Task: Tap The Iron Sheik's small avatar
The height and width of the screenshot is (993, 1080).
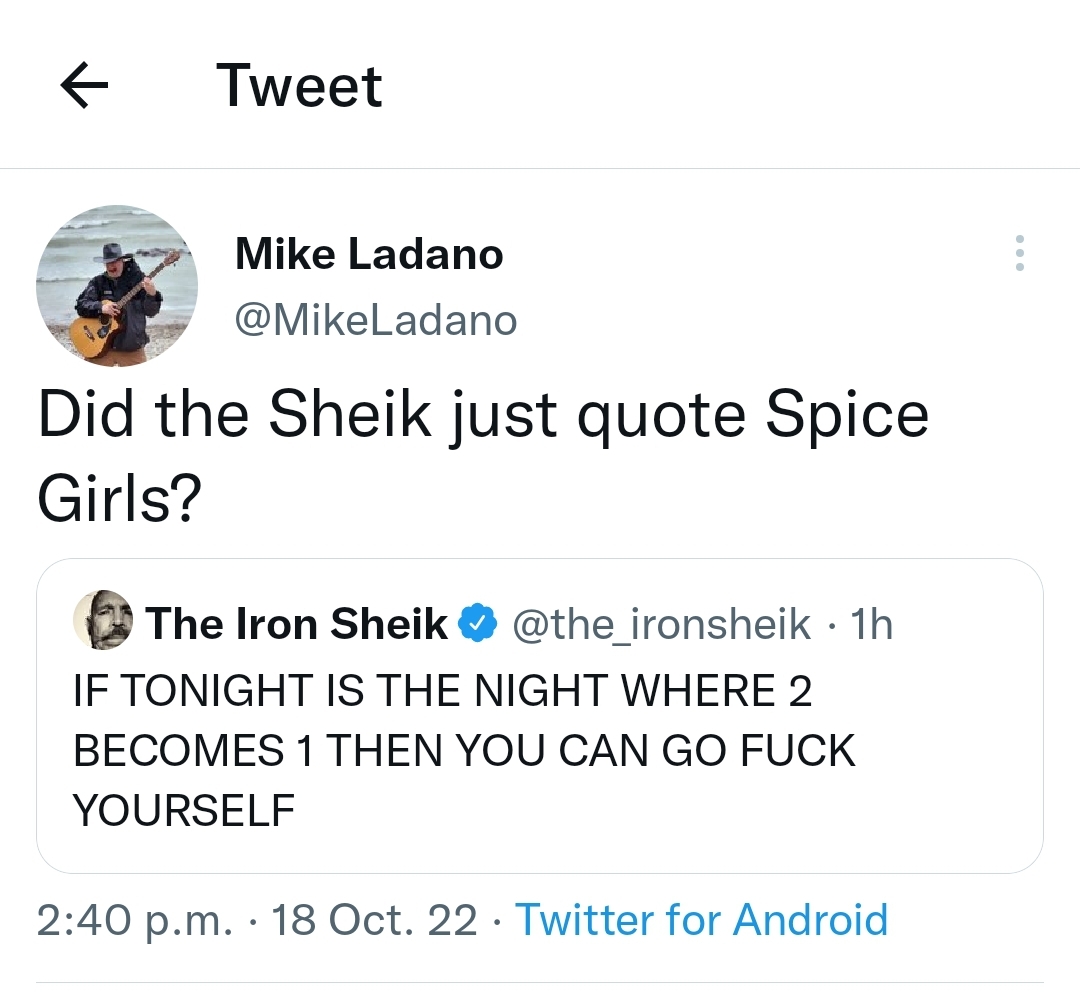Action: pos(104,620)
